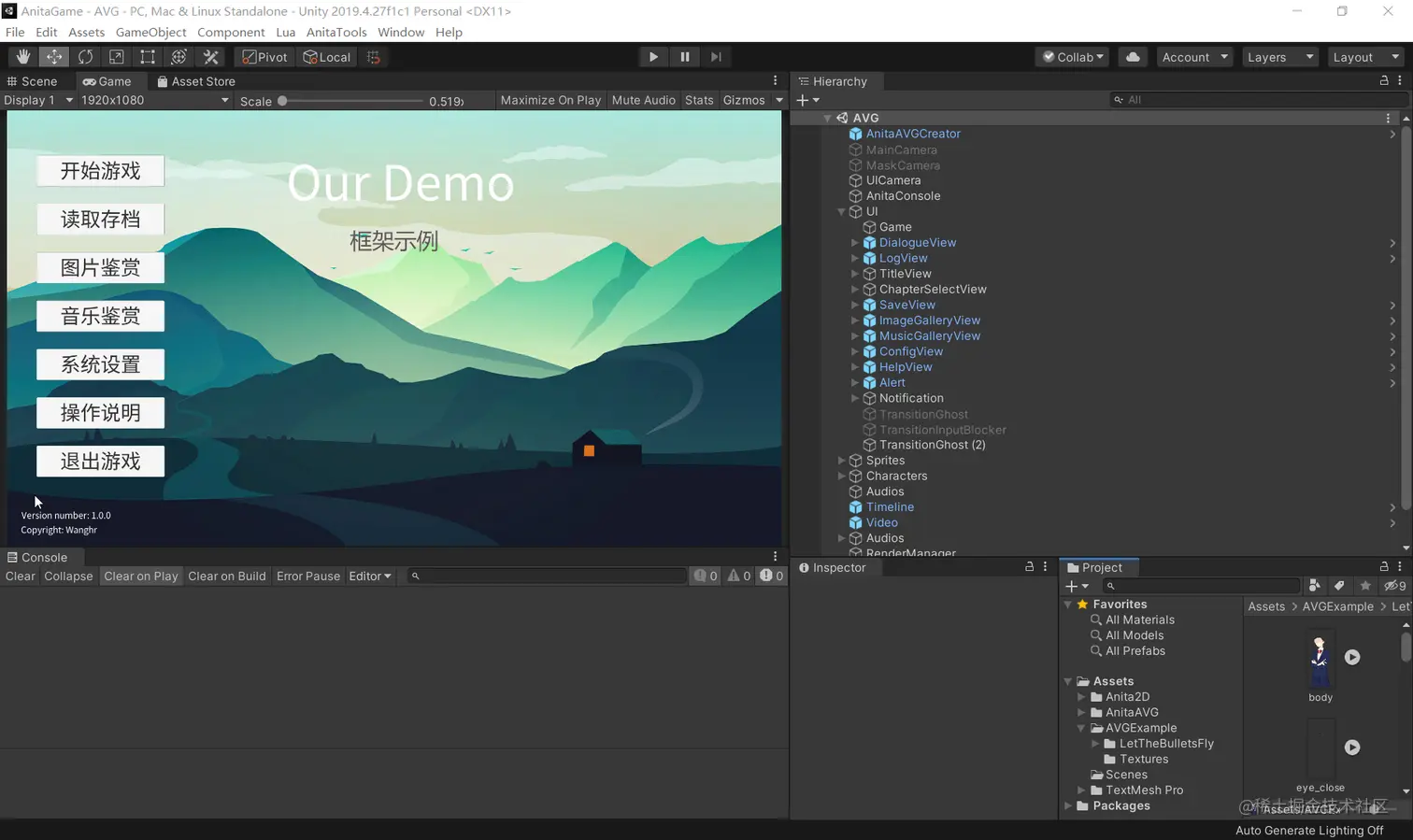Open the 1920x1080 resolution dropdown
Image resolution: width=1413 pixels, height=840 pixels.
(154, 100)
